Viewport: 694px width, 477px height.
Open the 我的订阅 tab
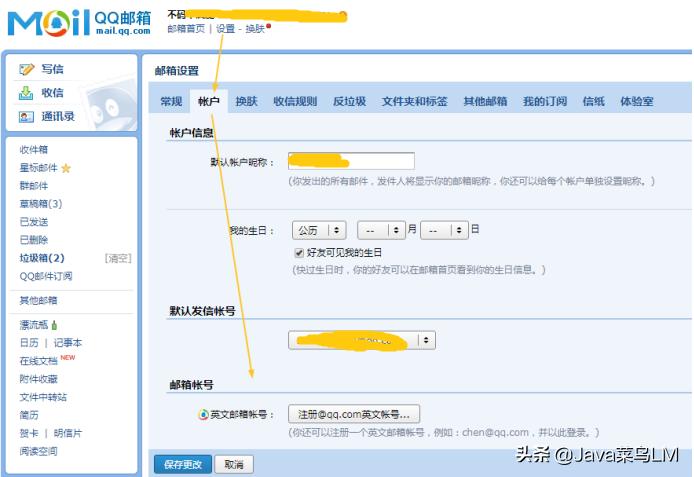tap(545, 101)
